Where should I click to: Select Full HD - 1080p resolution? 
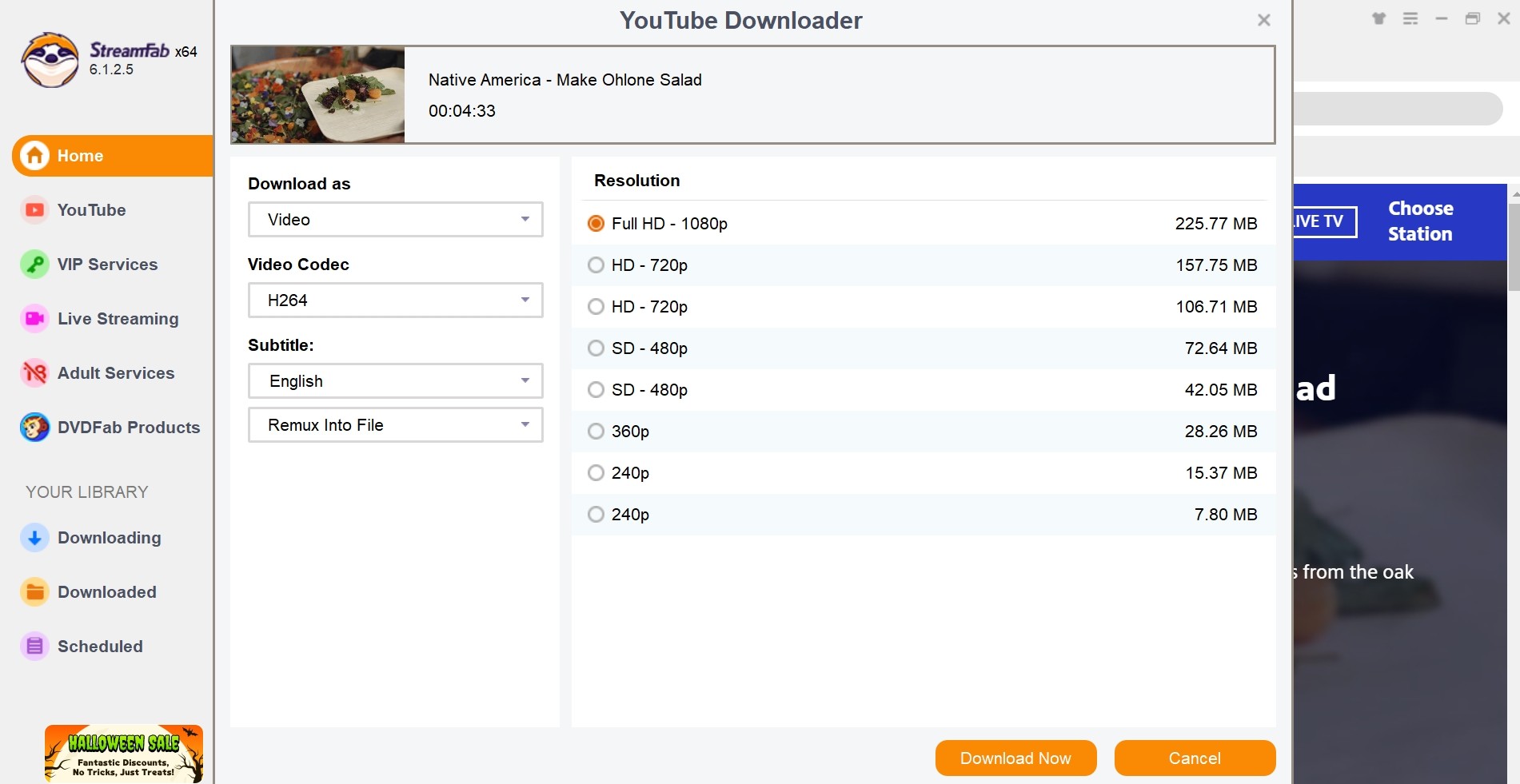(924, 224)
